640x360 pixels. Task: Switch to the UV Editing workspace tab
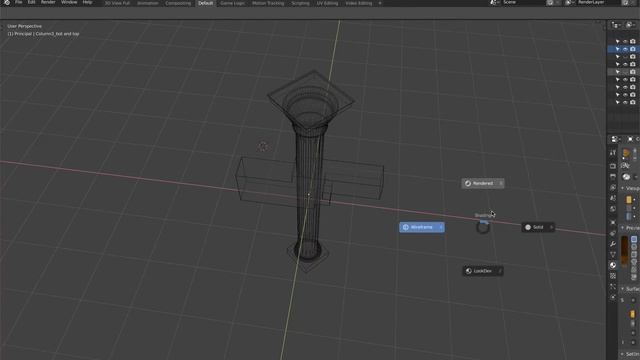click(x=327, y=3)
